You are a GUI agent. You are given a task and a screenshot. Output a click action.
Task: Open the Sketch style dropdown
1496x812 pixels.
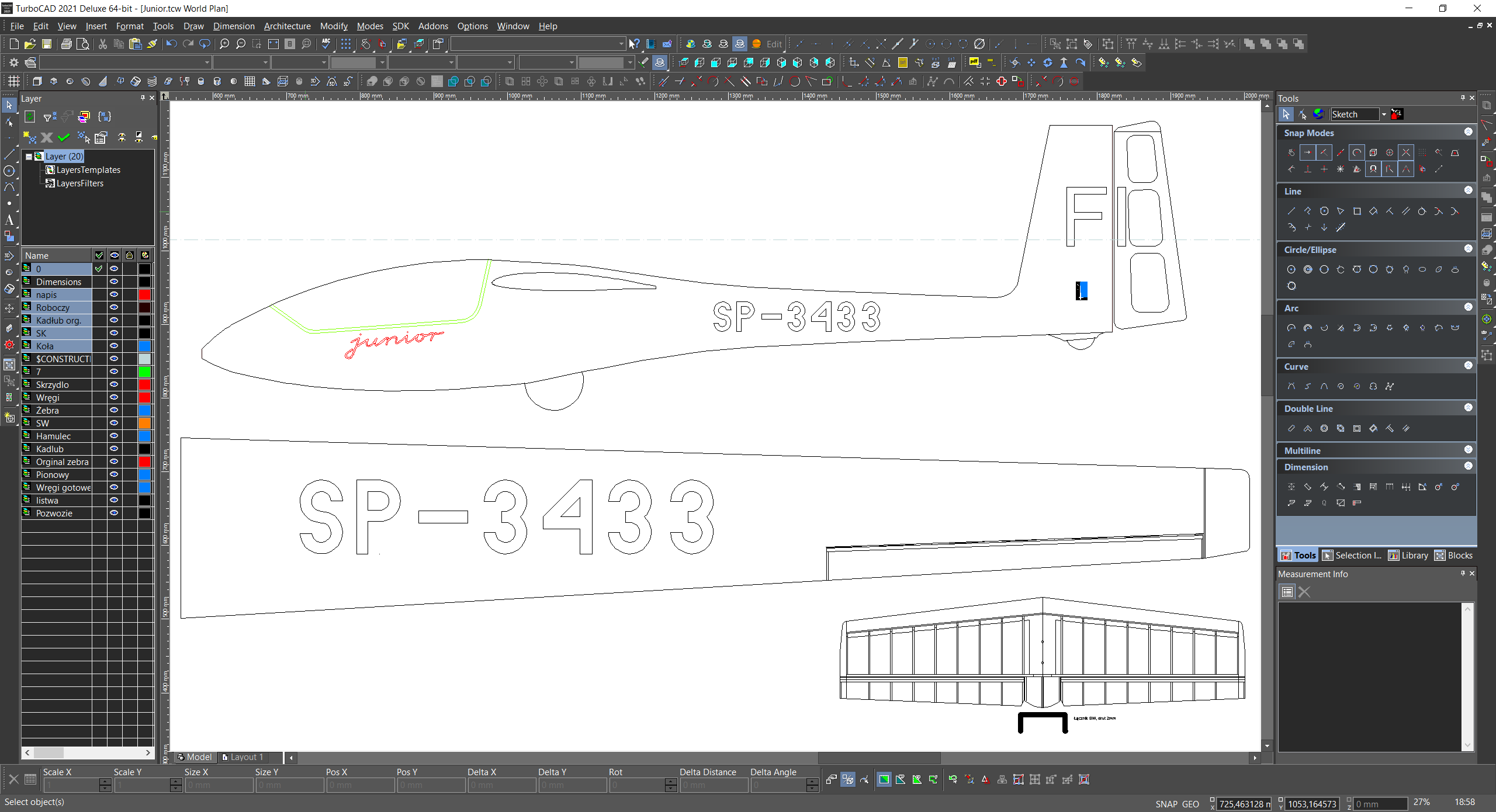point(1384,114)
